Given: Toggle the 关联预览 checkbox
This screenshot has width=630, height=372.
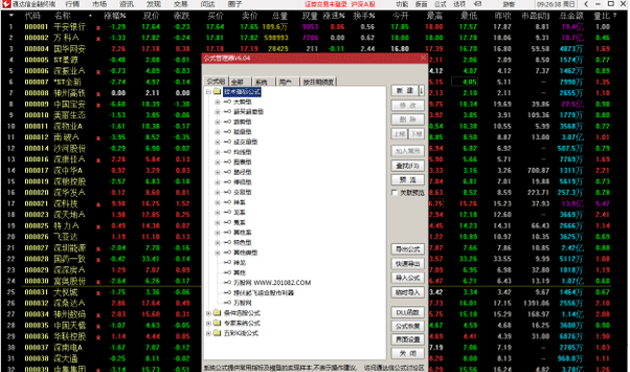Looking at the screenshot, I should coord(394,193).
